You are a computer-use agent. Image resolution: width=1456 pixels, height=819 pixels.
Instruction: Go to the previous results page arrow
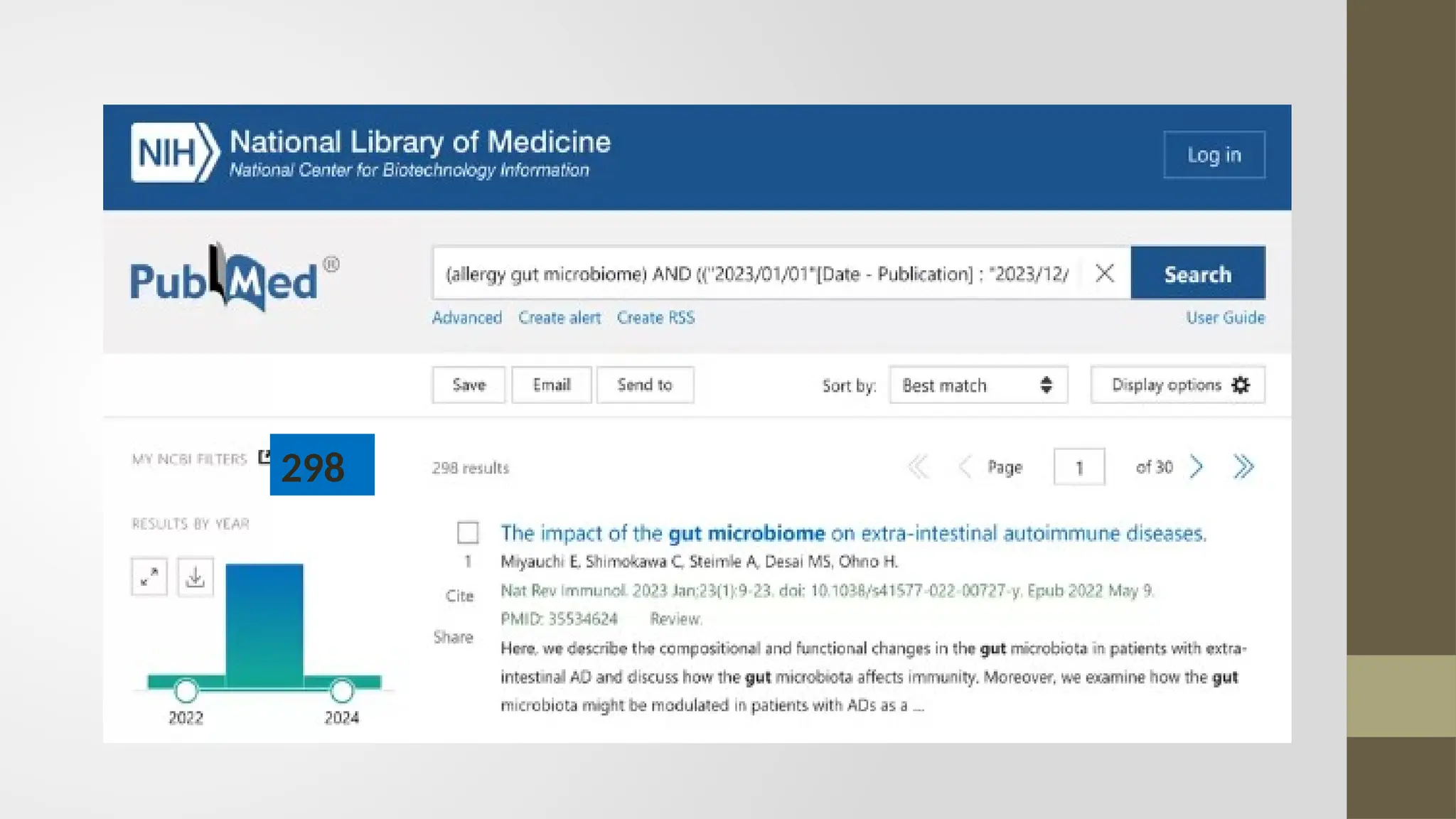[x=964, y=467]
